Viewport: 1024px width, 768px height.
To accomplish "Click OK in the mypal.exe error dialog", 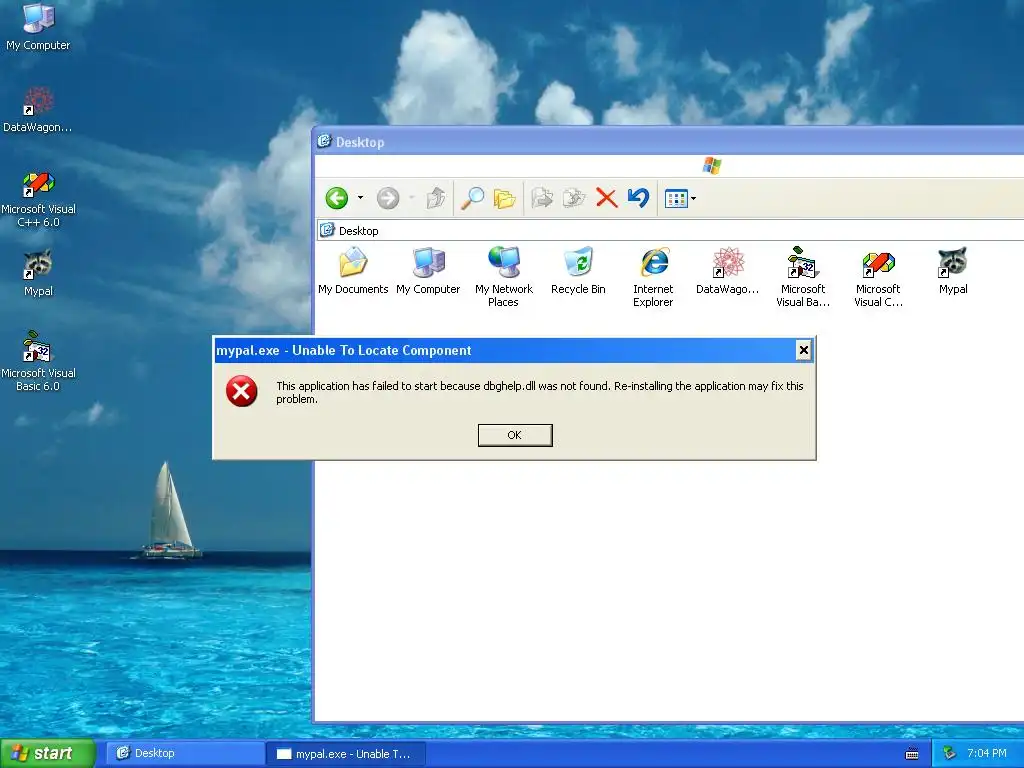I will click(x=515, y=435).
